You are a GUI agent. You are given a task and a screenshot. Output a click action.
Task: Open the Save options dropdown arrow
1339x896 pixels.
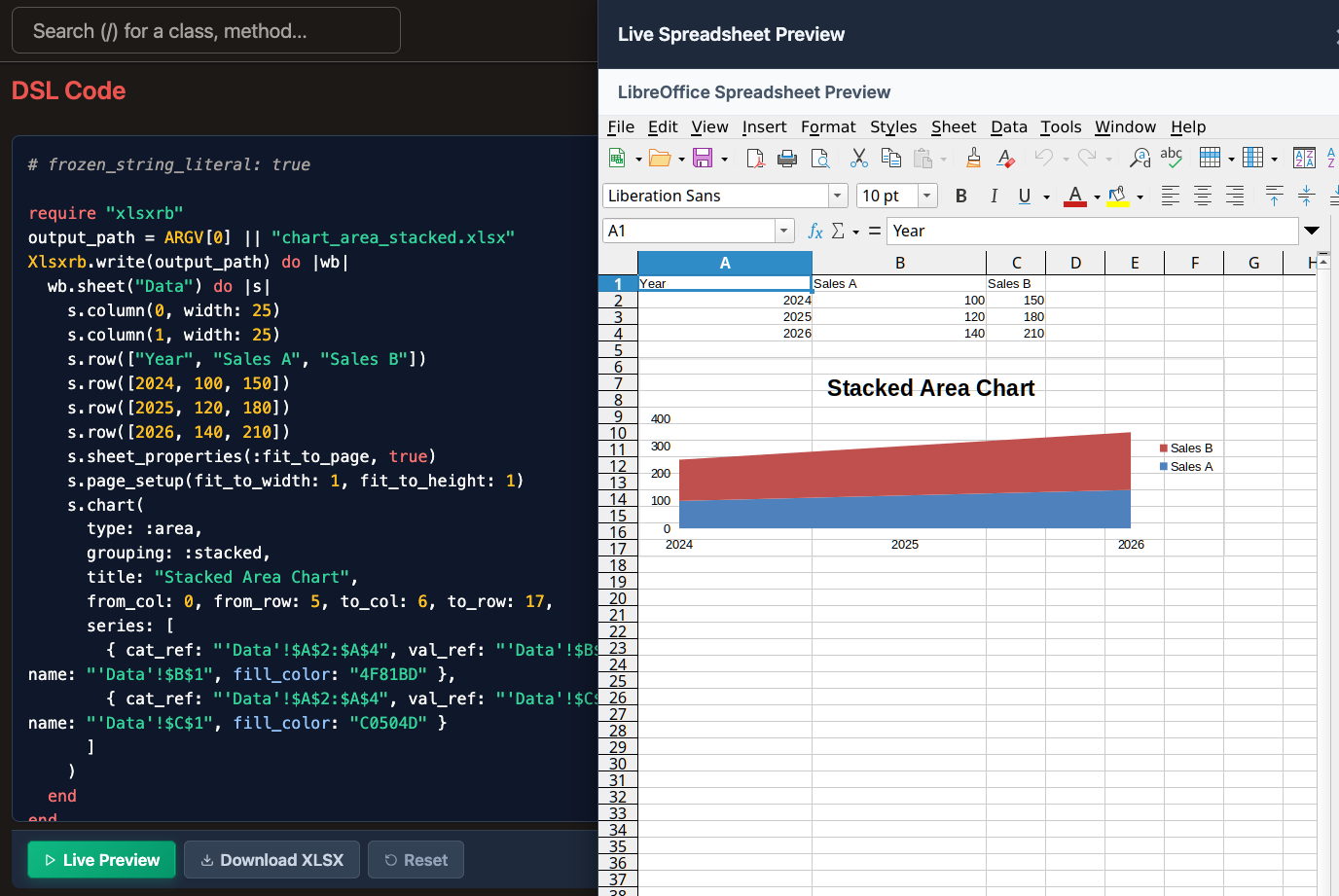(724, 159)
